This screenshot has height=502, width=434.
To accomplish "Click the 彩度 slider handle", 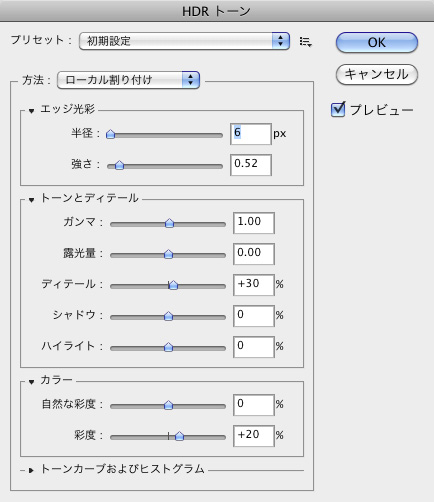I will (x=179, y=436).
